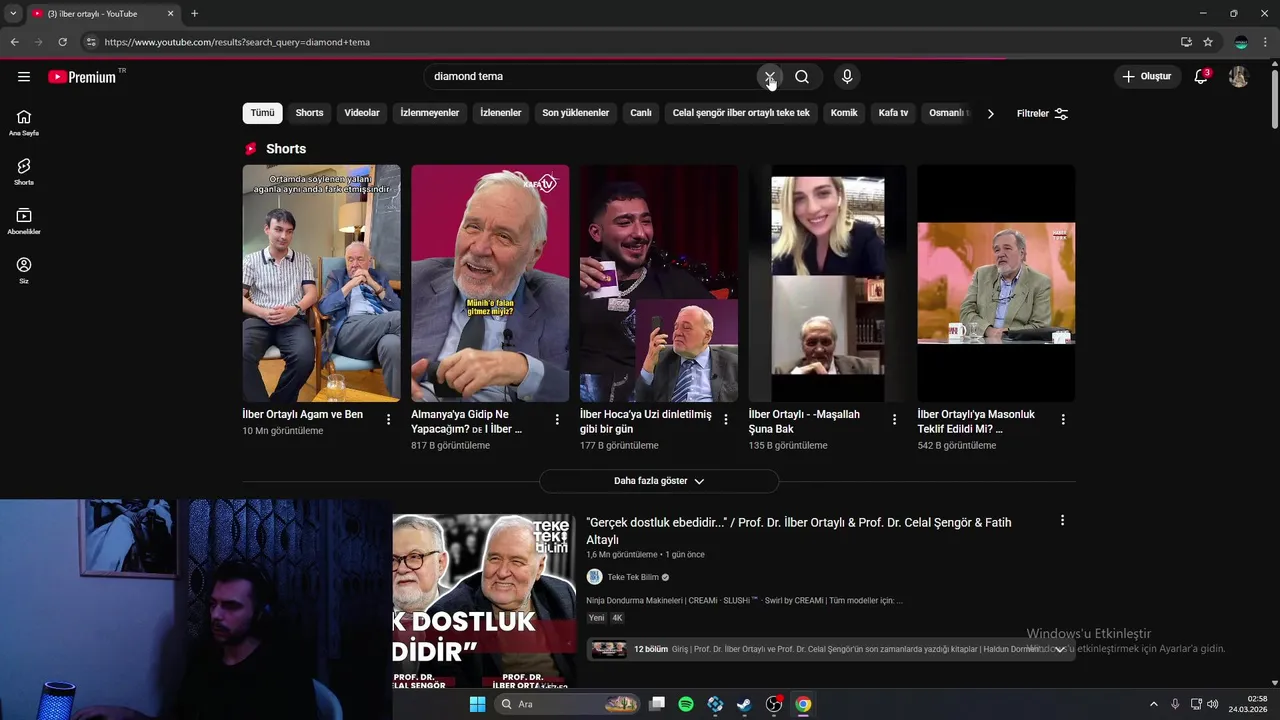Select the 'Shorts' filter chip
This screenshot has width=1280, height=720.
309,114
